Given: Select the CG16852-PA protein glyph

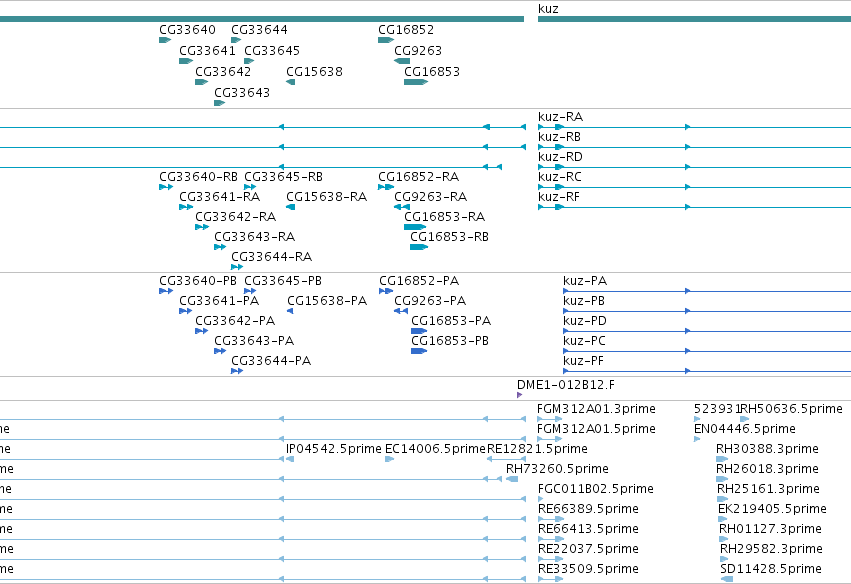Looking at the screenshot, I should (386, 291).
